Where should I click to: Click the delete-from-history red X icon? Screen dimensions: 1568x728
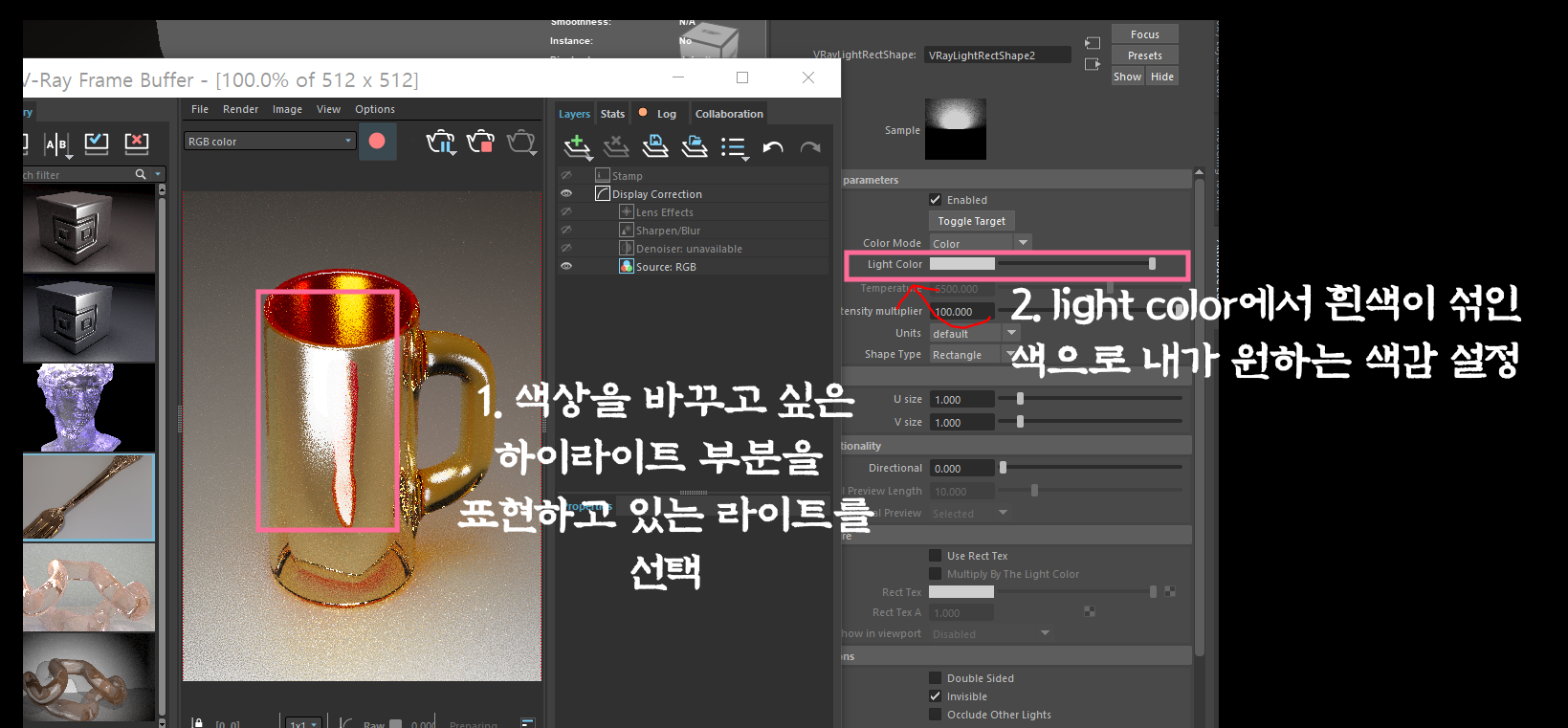coord(137,143)
